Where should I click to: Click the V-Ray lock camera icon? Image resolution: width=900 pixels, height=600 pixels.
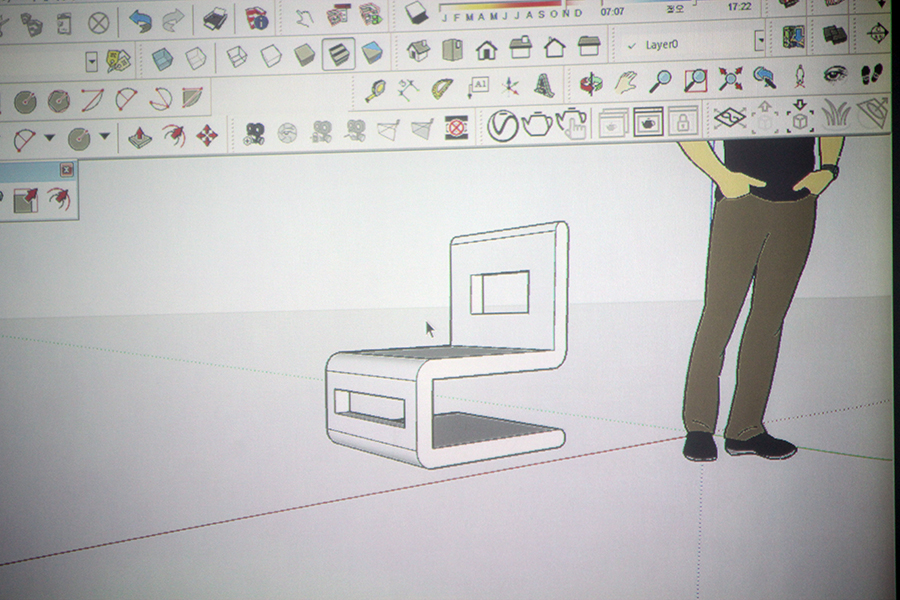pyautogui.click(x=682, y=121)
